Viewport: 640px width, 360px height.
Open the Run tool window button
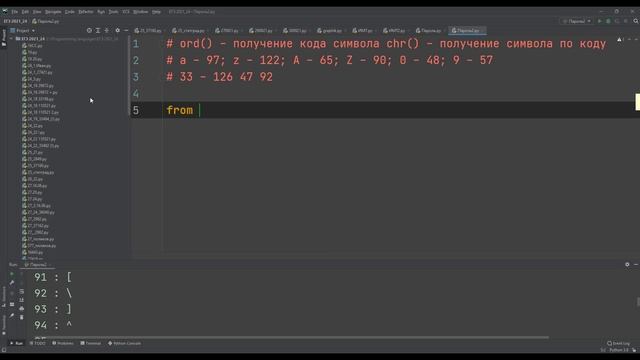pos(17,343)
